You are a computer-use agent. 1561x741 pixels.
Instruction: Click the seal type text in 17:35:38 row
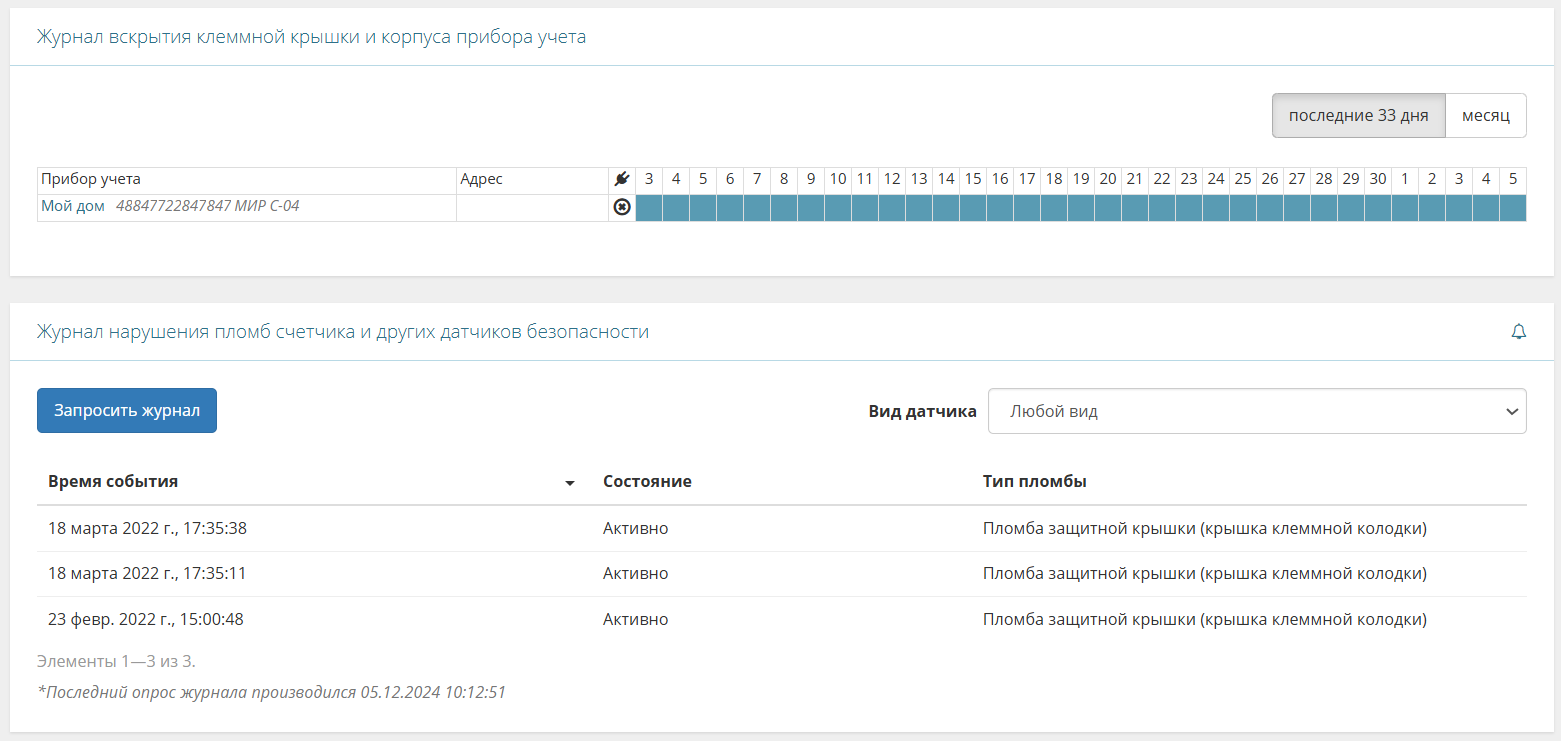tap(1205, 528)
